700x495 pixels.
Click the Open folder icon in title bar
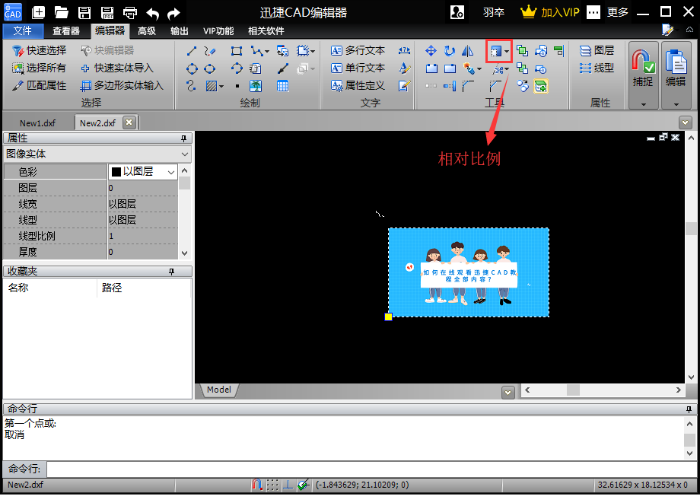[x=62, y=12]
